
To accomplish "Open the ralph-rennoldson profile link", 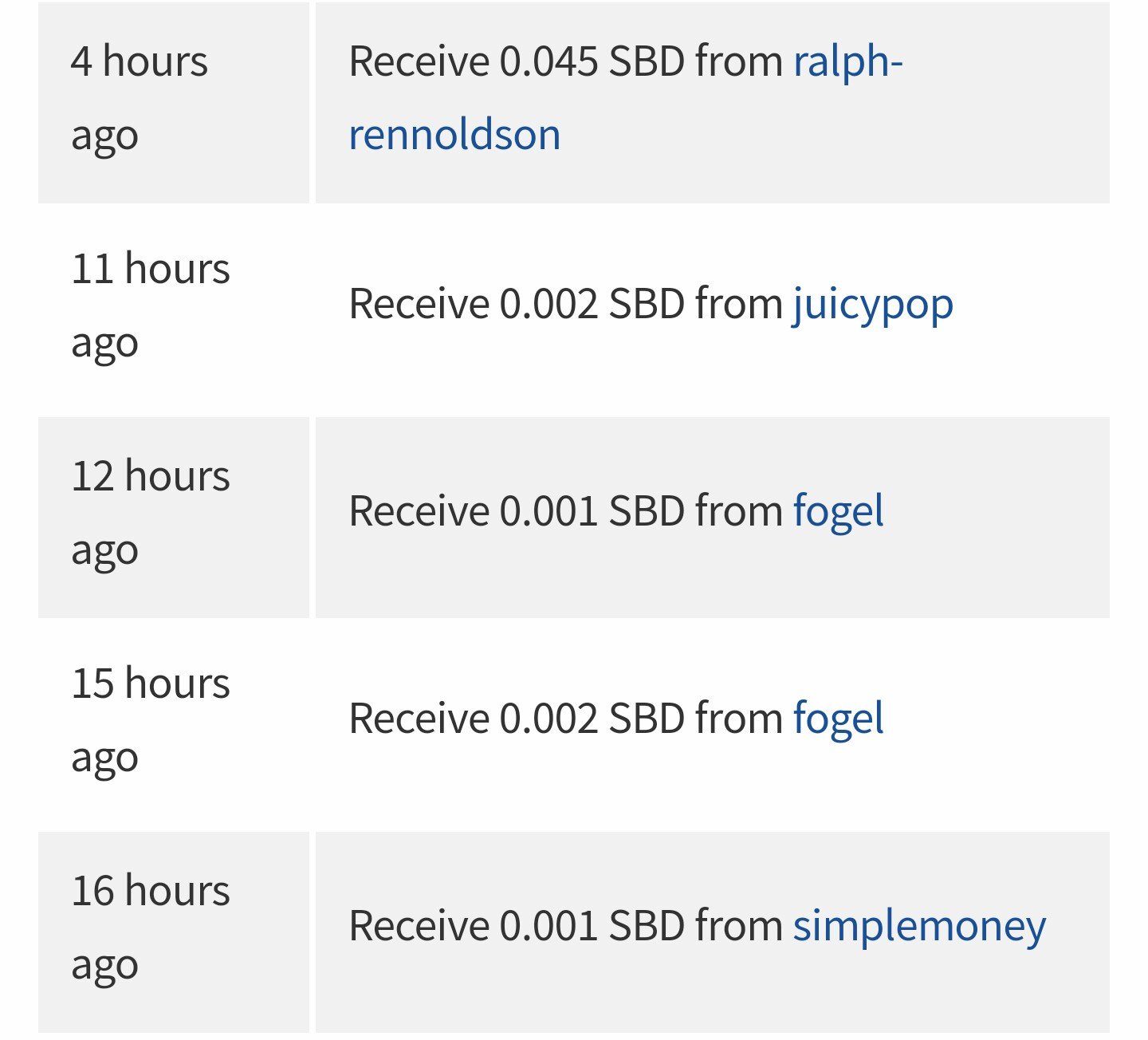I will coord(626,97).
